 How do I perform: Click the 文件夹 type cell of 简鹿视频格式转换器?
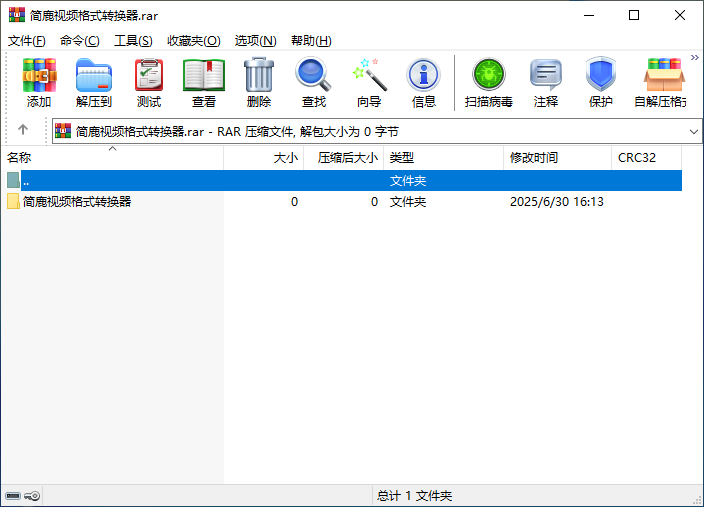408,202
